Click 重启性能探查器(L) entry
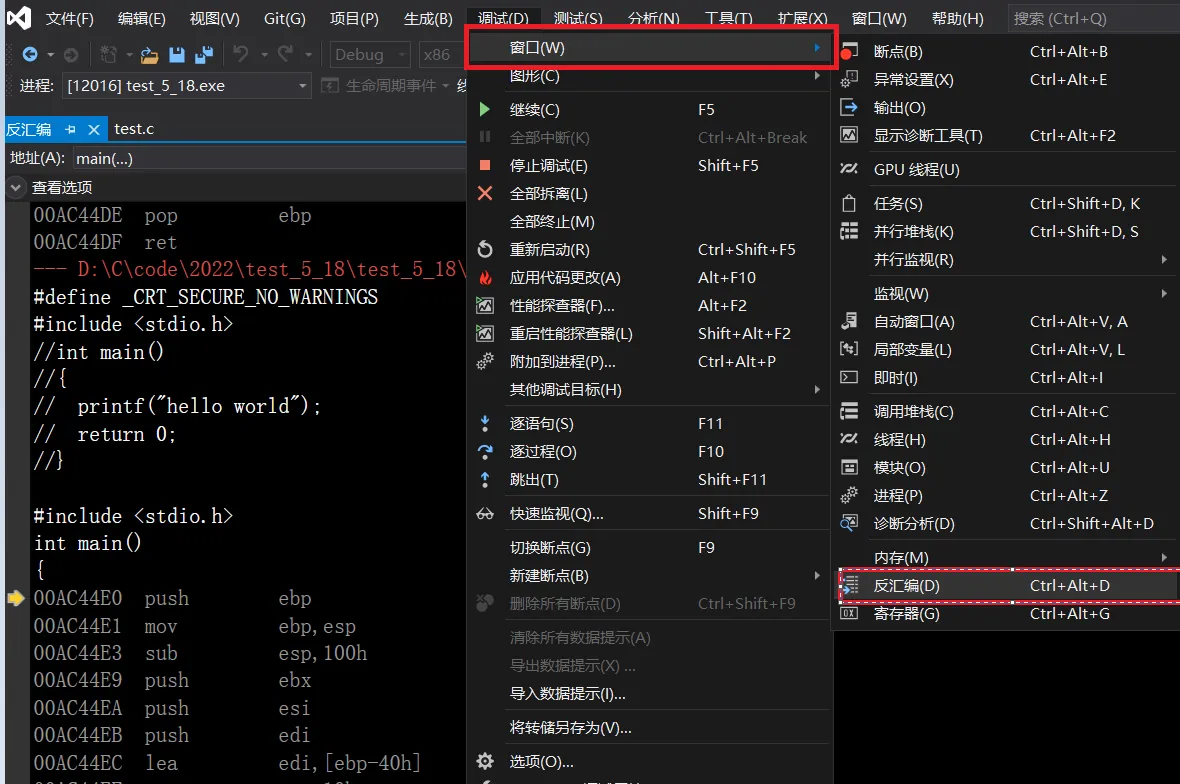This screenshot has width=1180, height=784. coord(648,333)
